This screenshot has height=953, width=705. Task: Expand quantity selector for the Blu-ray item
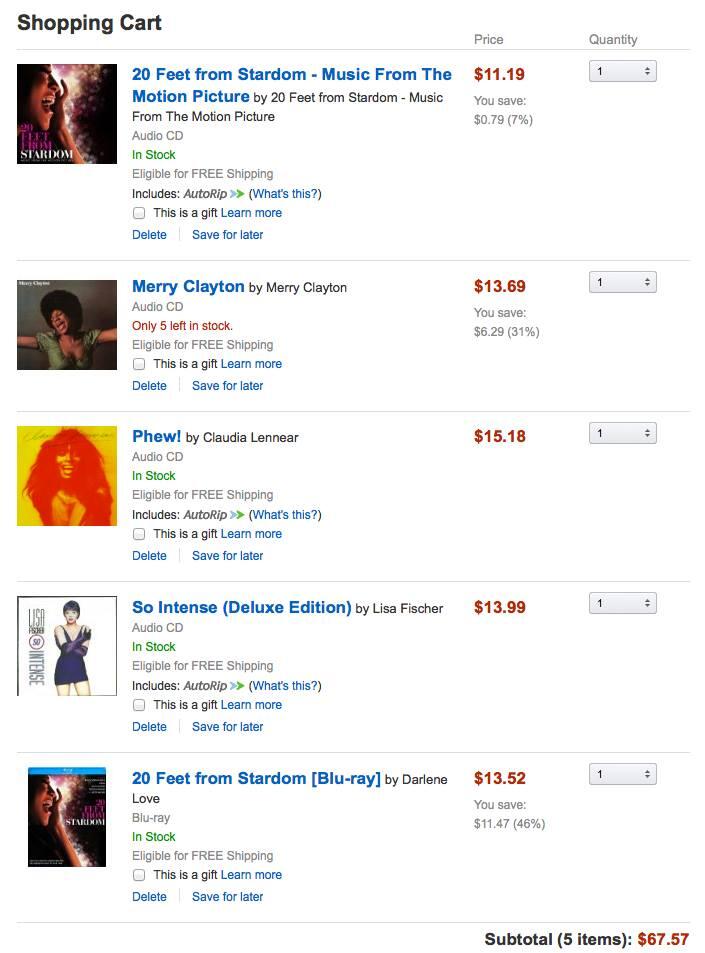(622, 775)
